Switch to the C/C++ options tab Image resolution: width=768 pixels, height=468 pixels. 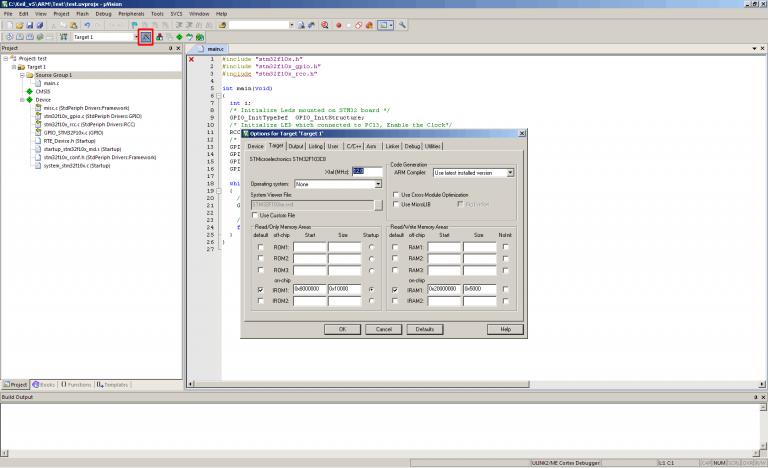click(352, 146)
